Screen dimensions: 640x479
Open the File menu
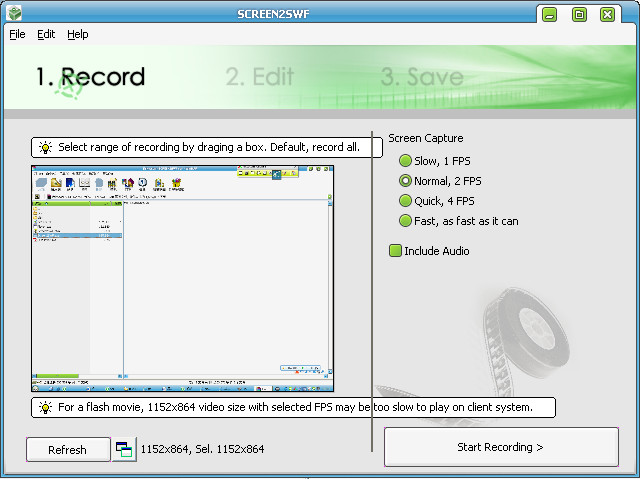point(17,34)
